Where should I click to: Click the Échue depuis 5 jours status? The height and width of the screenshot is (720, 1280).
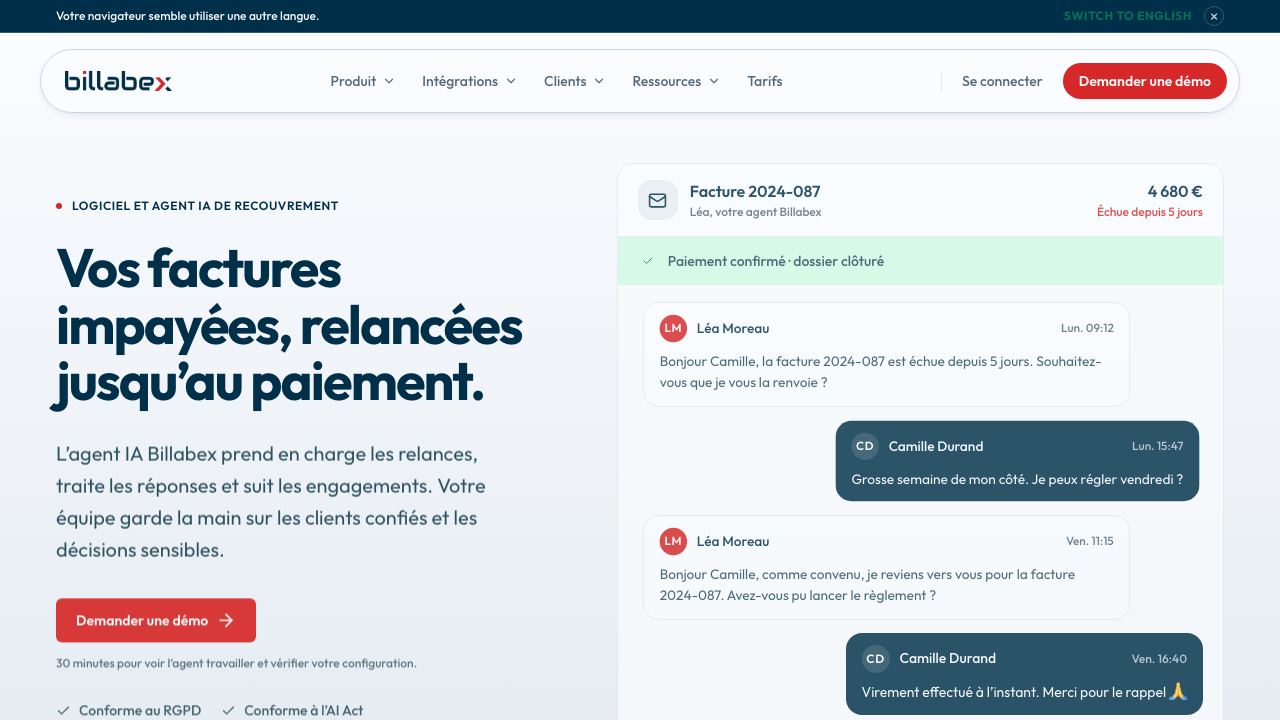tap(1150, 212)
